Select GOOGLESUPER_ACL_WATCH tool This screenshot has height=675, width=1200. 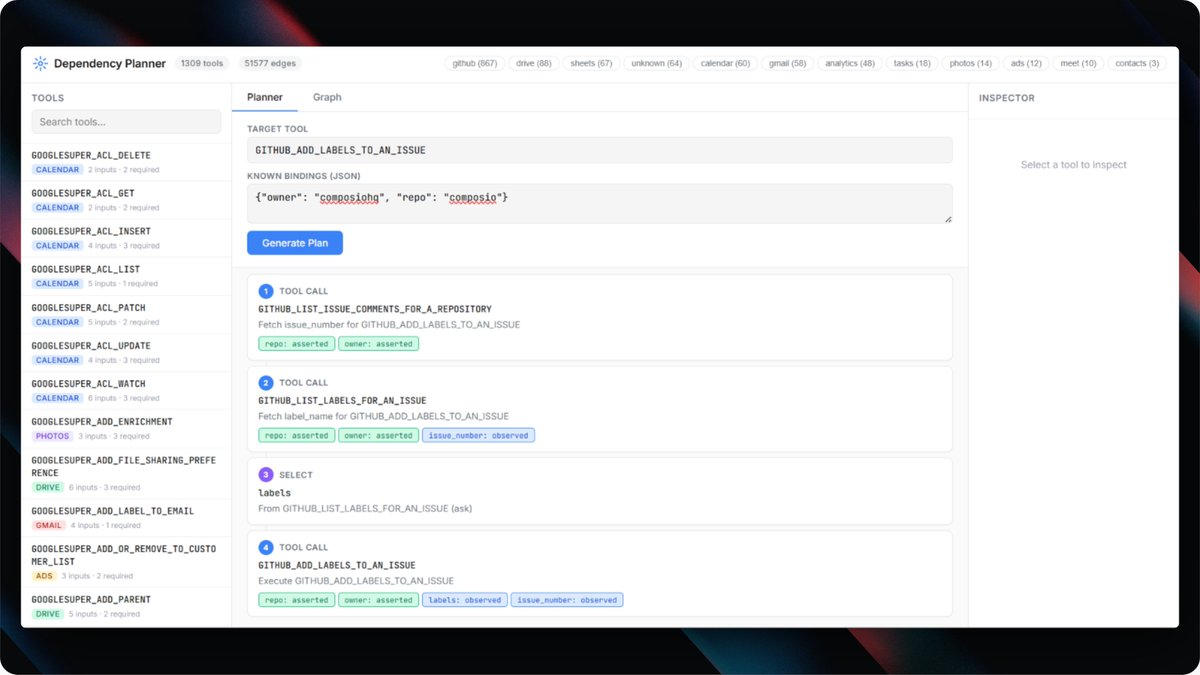pyautogui.click(x=126, y=390)
